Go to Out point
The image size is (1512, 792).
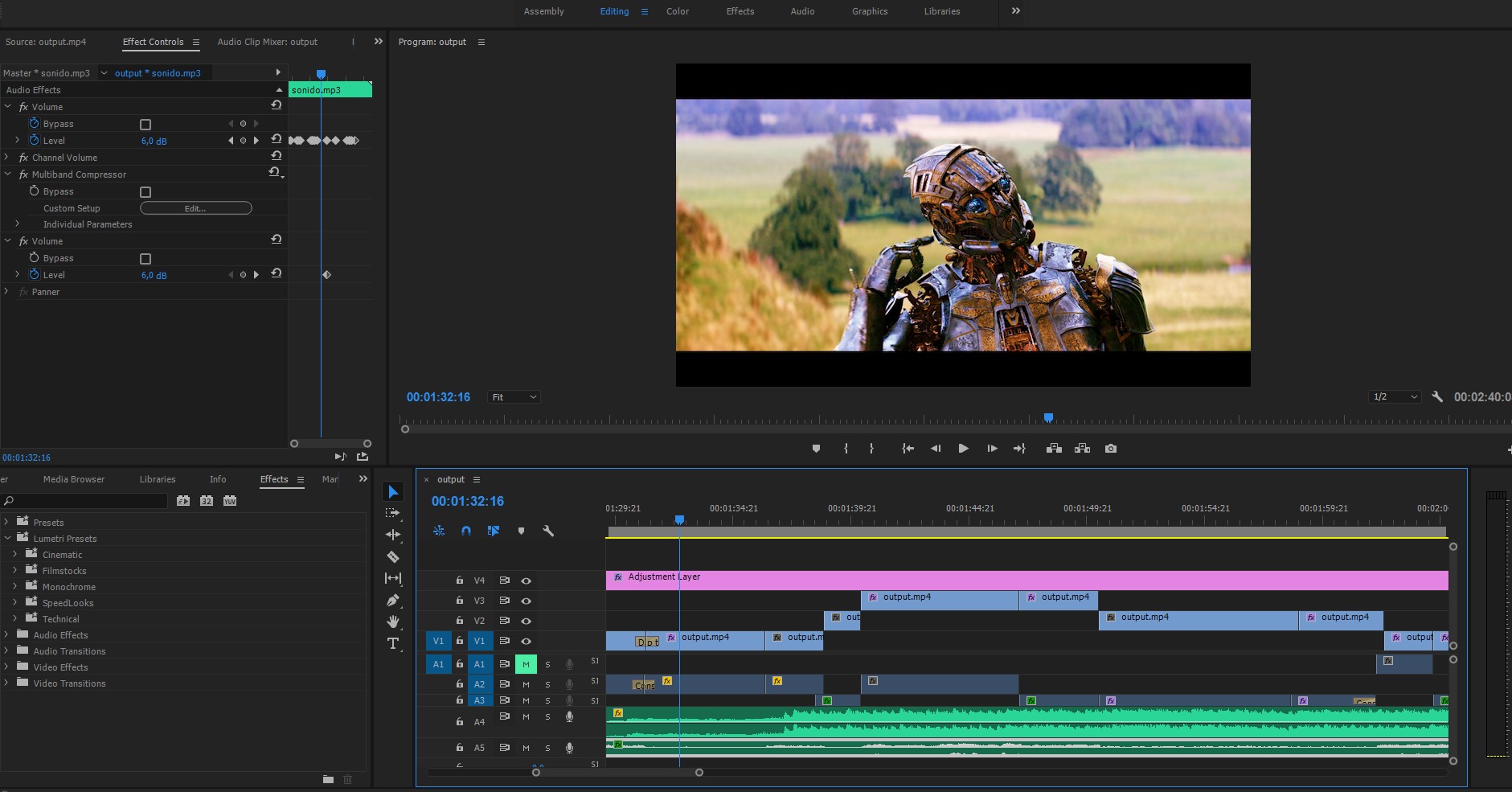click(x=1019, y=449)
